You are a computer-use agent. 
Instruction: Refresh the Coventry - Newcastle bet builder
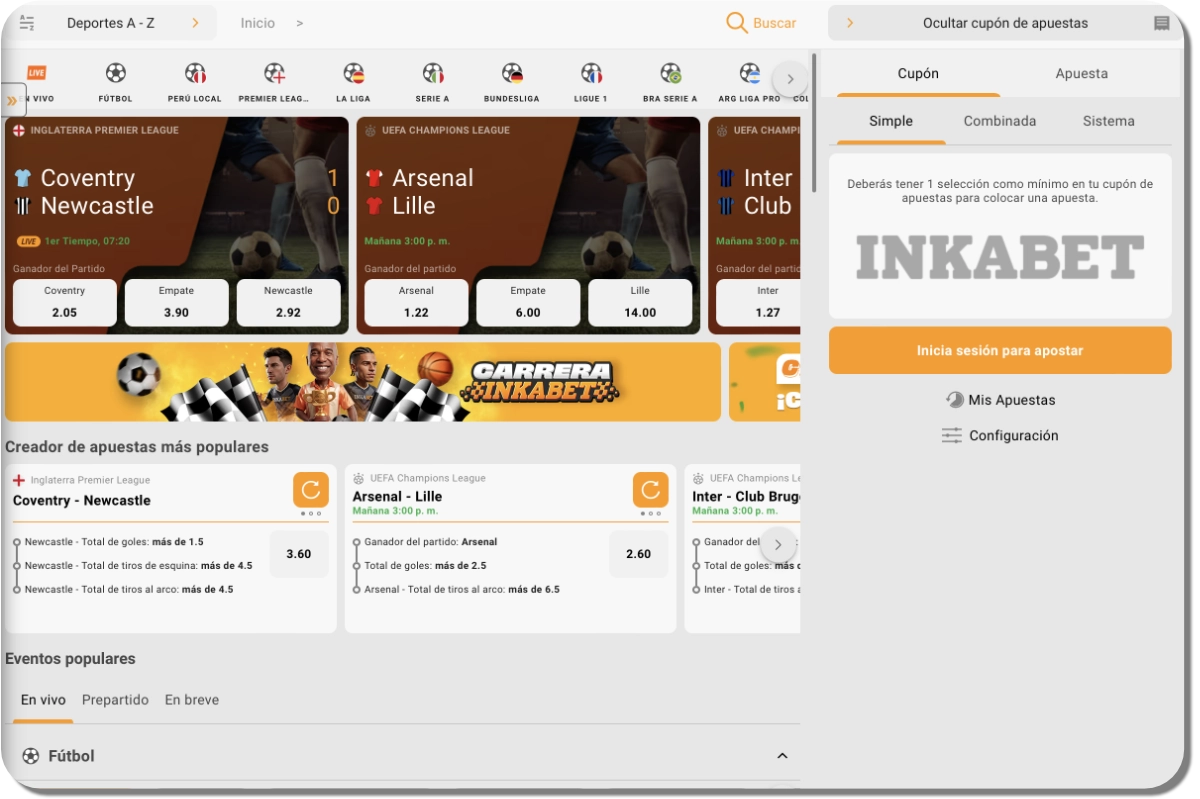tap(311, 490)
